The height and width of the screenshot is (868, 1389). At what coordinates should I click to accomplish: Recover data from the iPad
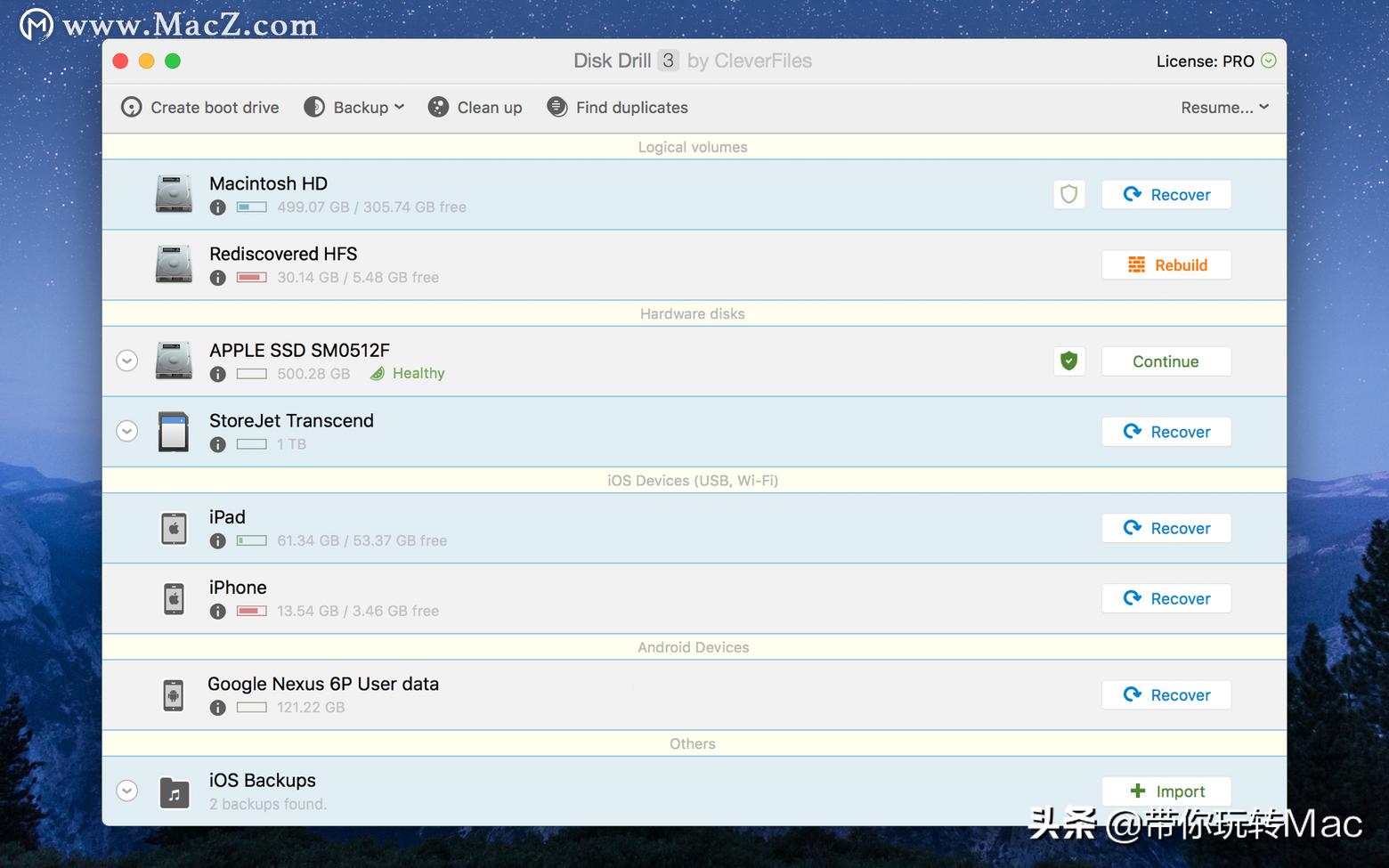(x=1166, y=528)
